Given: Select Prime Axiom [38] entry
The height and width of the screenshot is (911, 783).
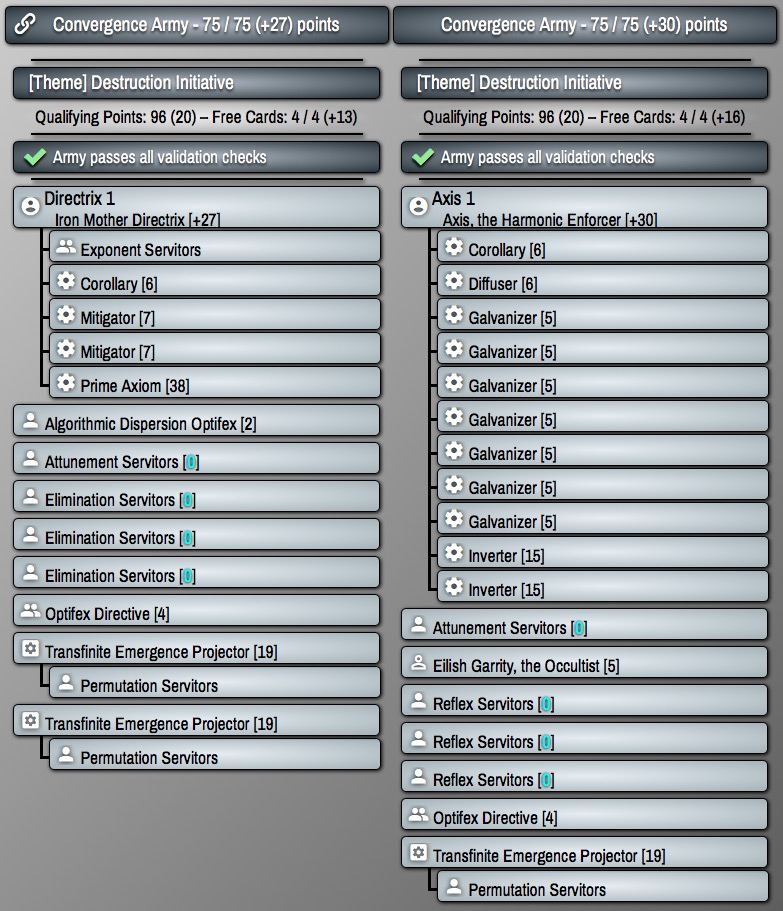Looking at the screenshot, I should click(x=215, y=383).
